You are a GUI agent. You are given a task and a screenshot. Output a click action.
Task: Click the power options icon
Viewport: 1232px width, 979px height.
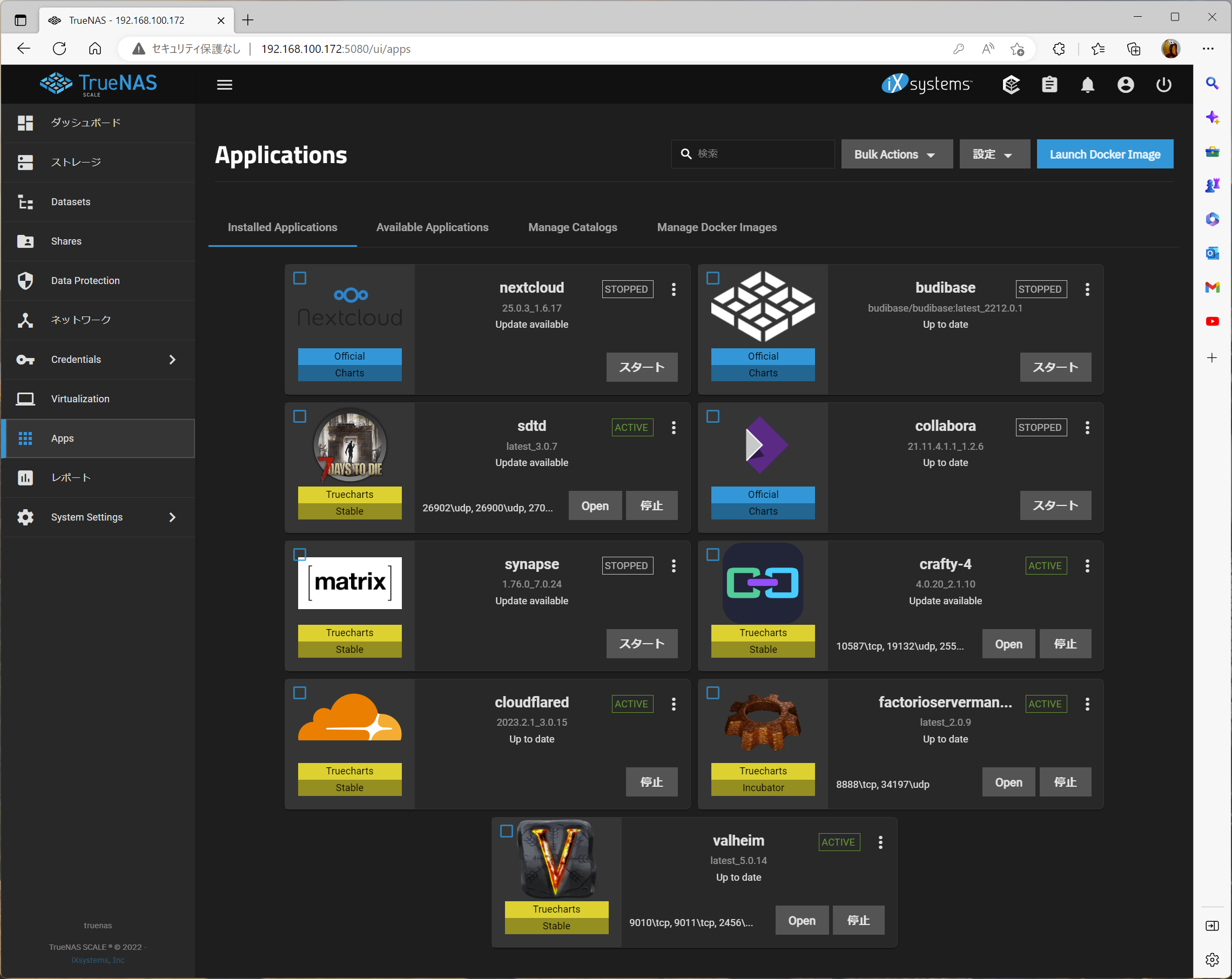pos(1164,84)
